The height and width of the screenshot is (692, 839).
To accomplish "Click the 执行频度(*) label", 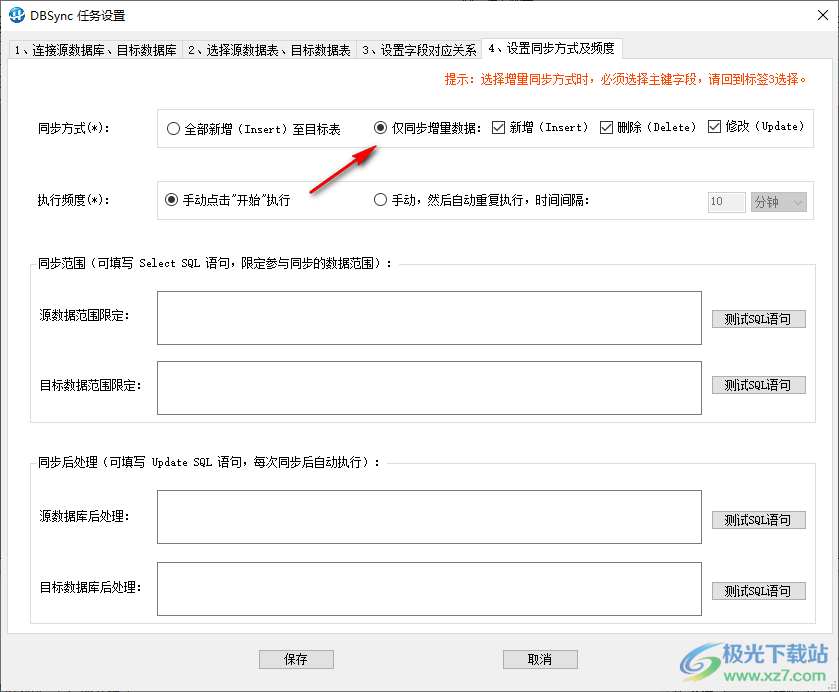I will click(73, 200).
